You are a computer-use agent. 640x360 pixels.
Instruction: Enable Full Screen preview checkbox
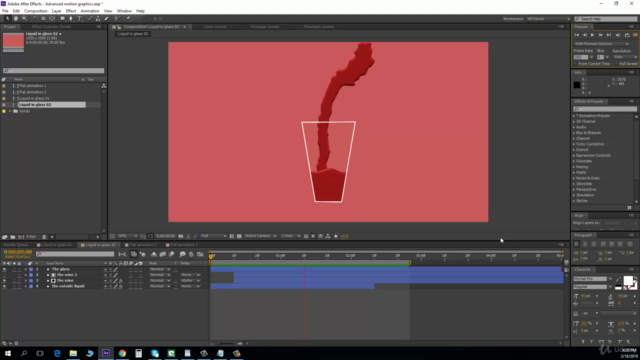point(616,64)
